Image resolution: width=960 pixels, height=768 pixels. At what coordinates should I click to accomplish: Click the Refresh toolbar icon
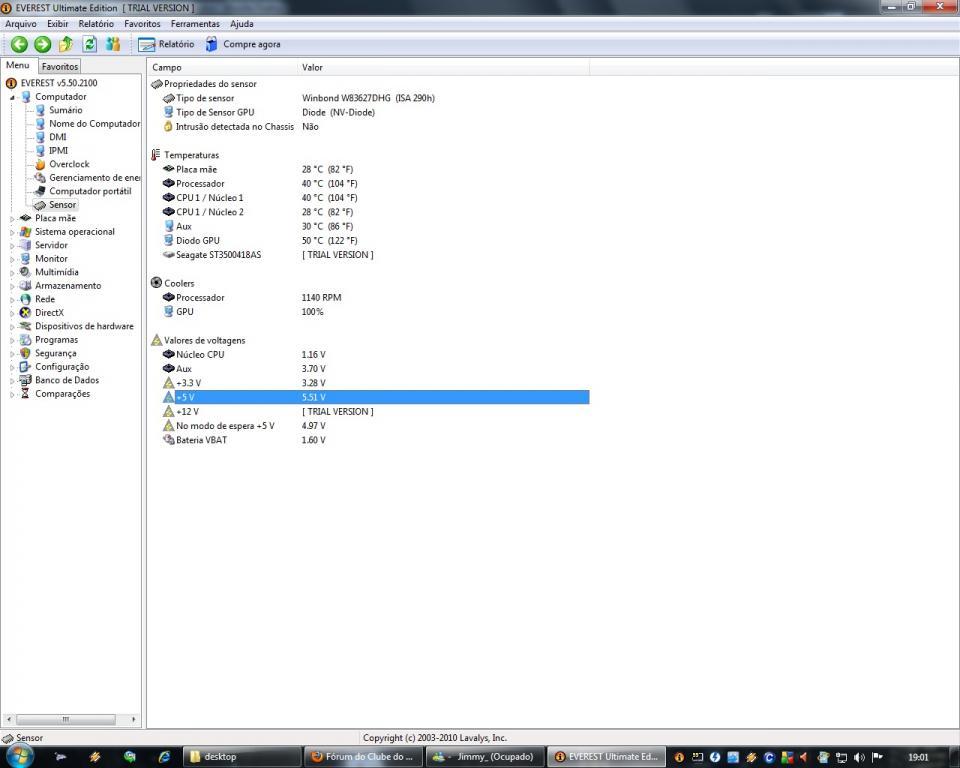click(x=89, y=44)
